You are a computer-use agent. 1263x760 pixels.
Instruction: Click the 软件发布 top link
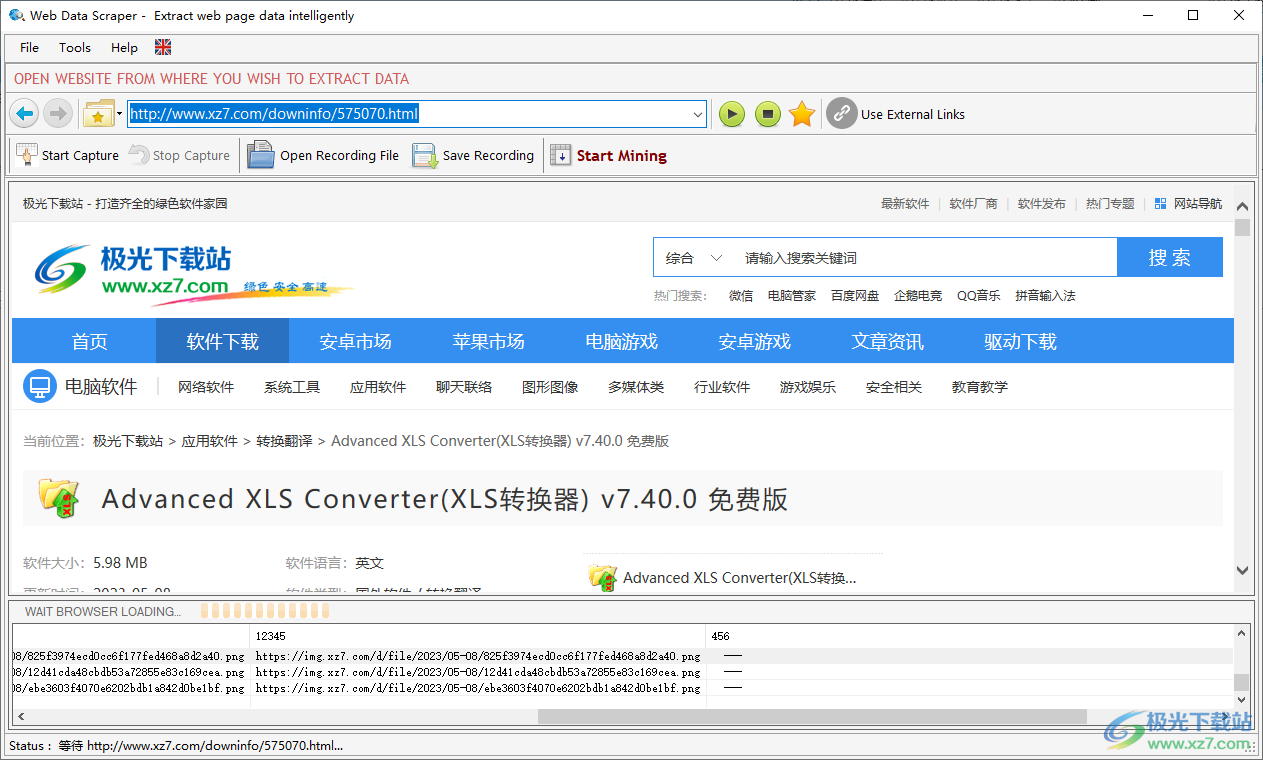point(1042,203)
